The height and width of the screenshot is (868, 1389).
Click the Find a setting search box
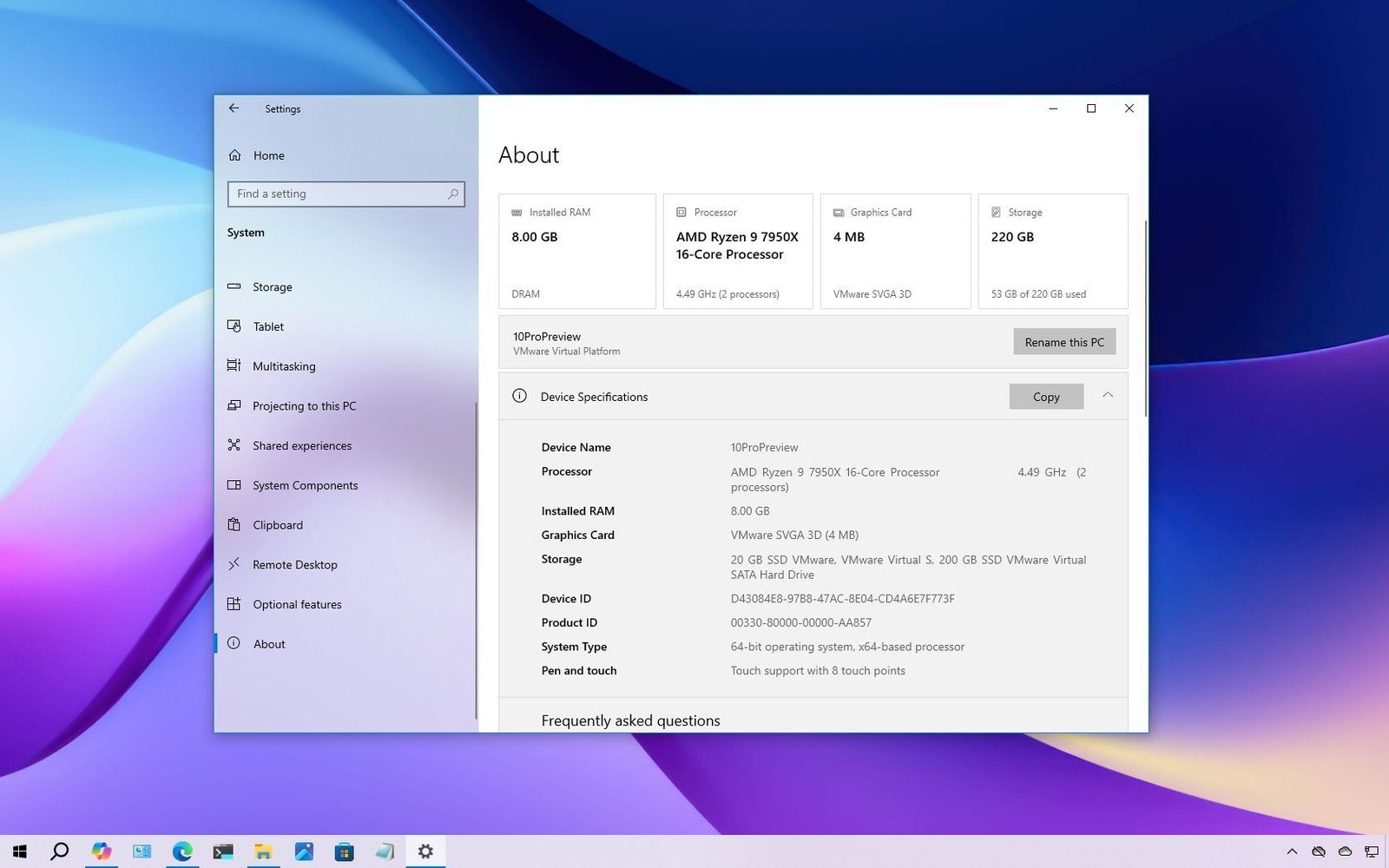pyautogui.click(x=346, y=194)
